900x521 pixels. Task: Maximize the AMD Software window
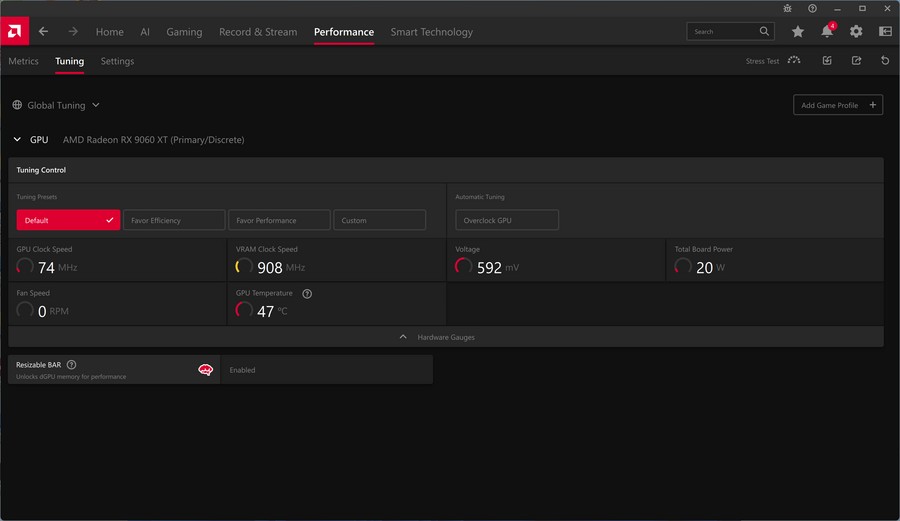[x=862, y=9]
